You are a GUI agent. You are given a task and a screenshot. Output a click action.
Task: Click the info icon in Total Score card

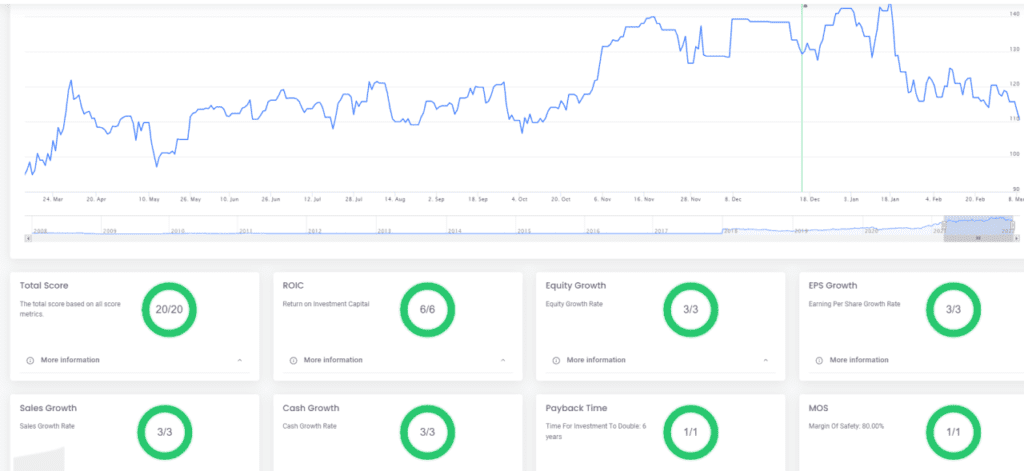(29, 360)
